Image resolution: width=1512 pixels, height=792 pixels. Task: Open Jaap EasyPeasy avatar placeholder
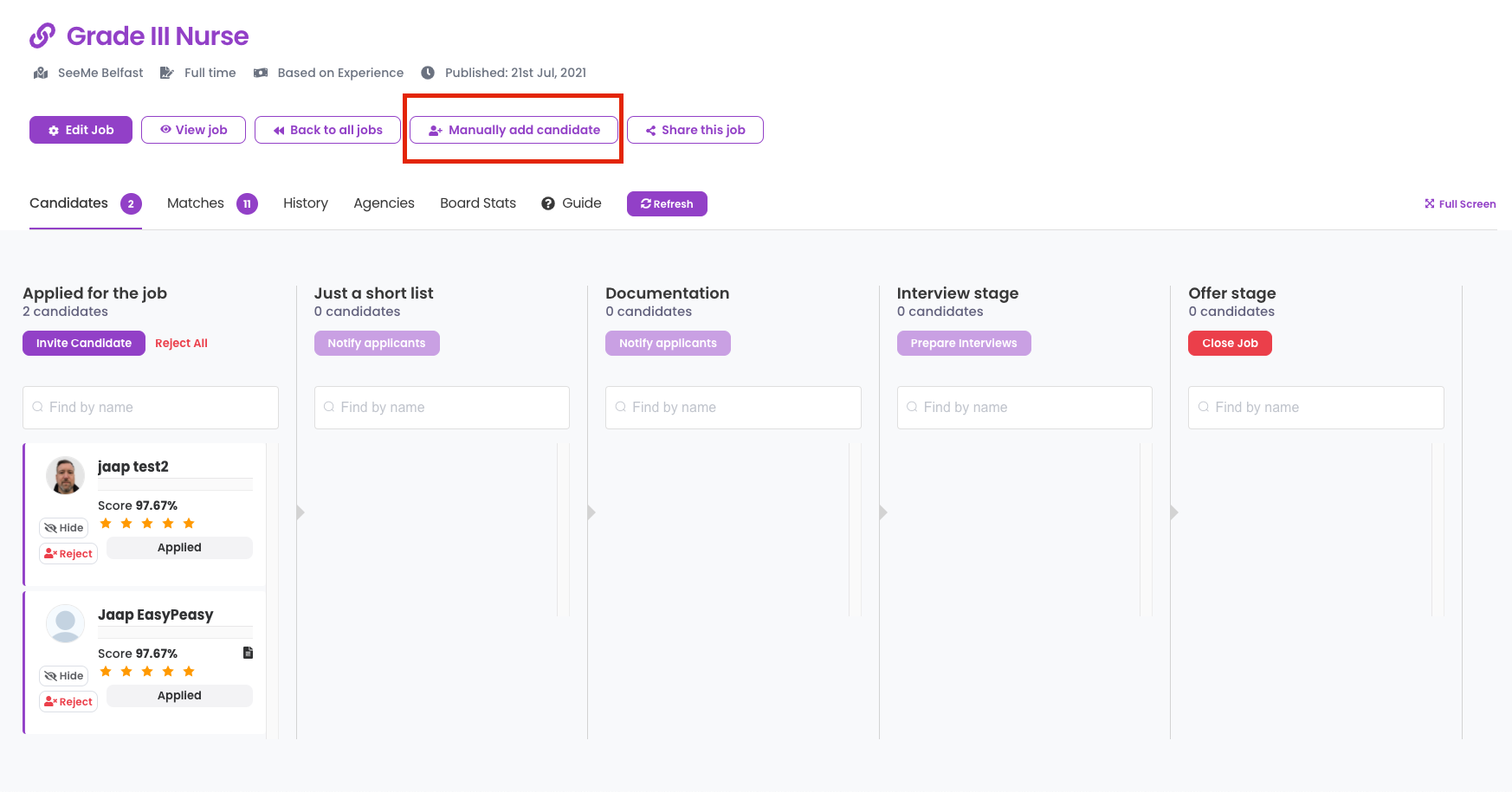coord(65,623)
